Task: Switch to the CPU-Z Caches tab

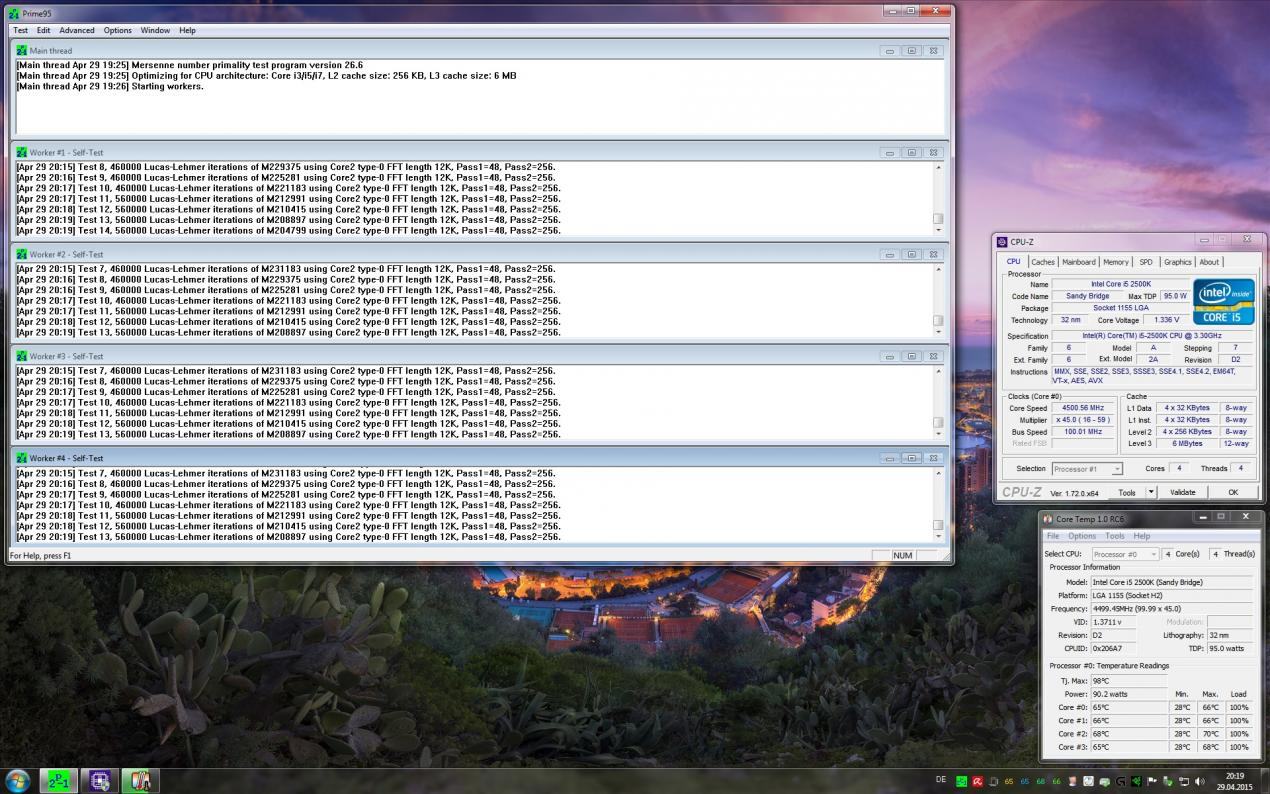Action: point(1043,262)
